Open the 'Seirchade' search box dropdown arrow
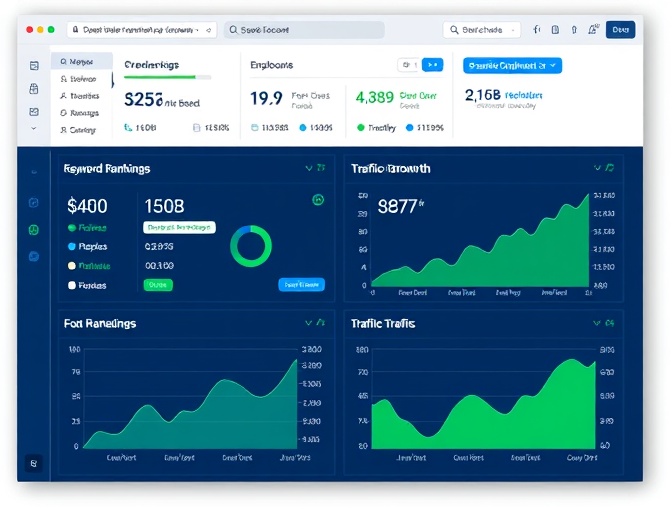 [x=513, y=30]
